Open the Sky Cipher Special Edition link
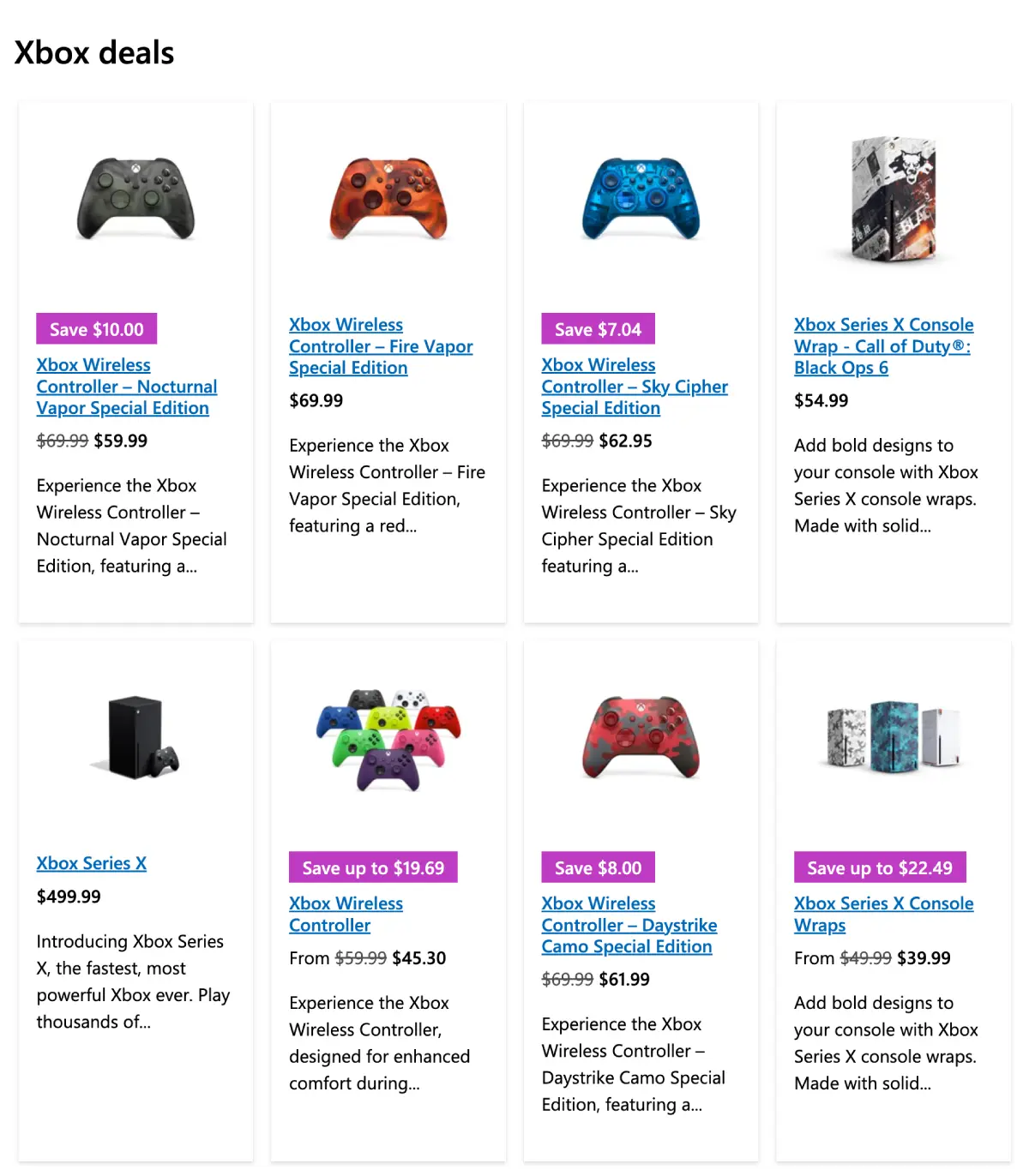1029x1176 pixels. tap(634, 387)
